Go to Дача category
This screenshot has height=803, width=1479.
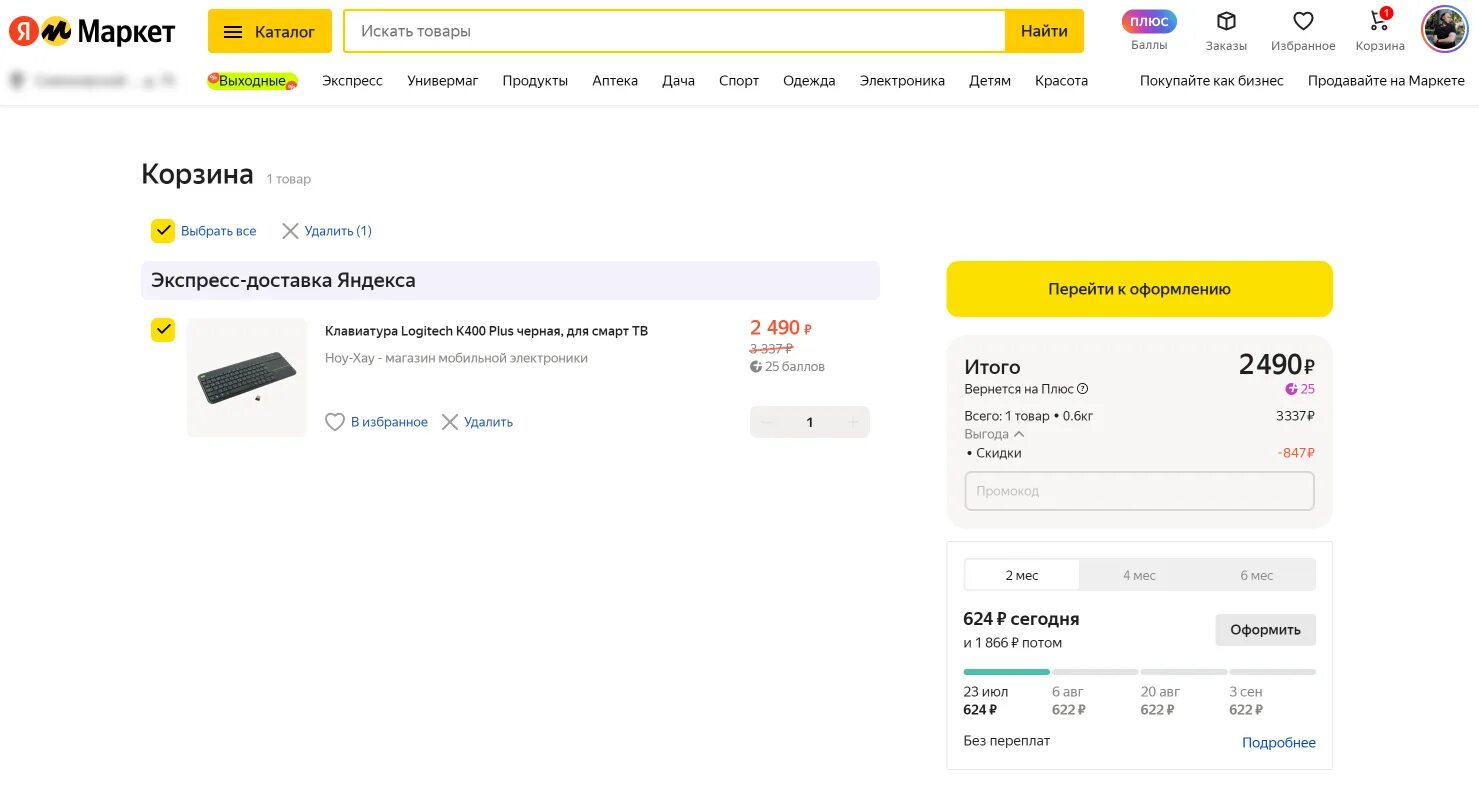point(678,81)
